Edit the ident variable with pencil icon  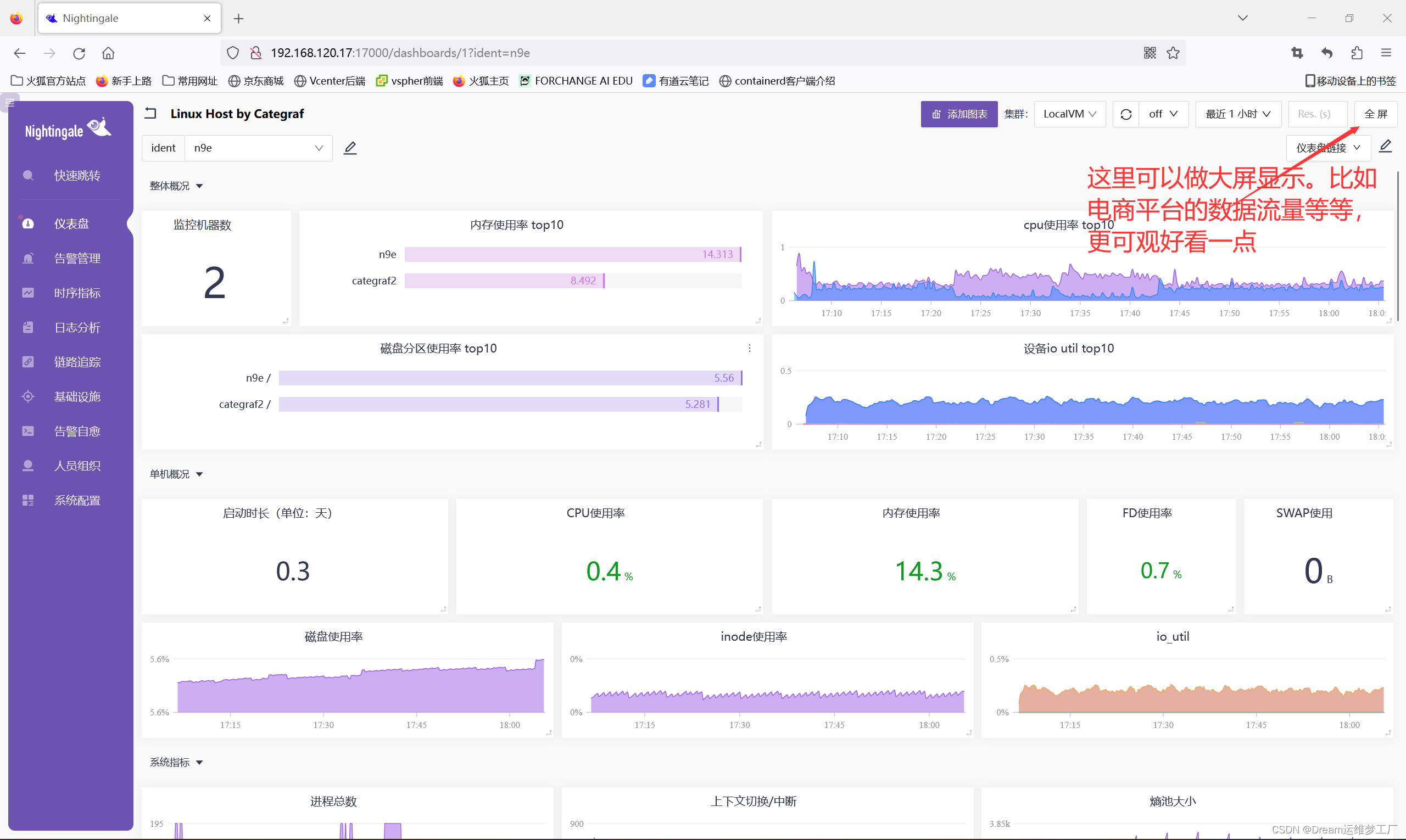coord(350,148)
